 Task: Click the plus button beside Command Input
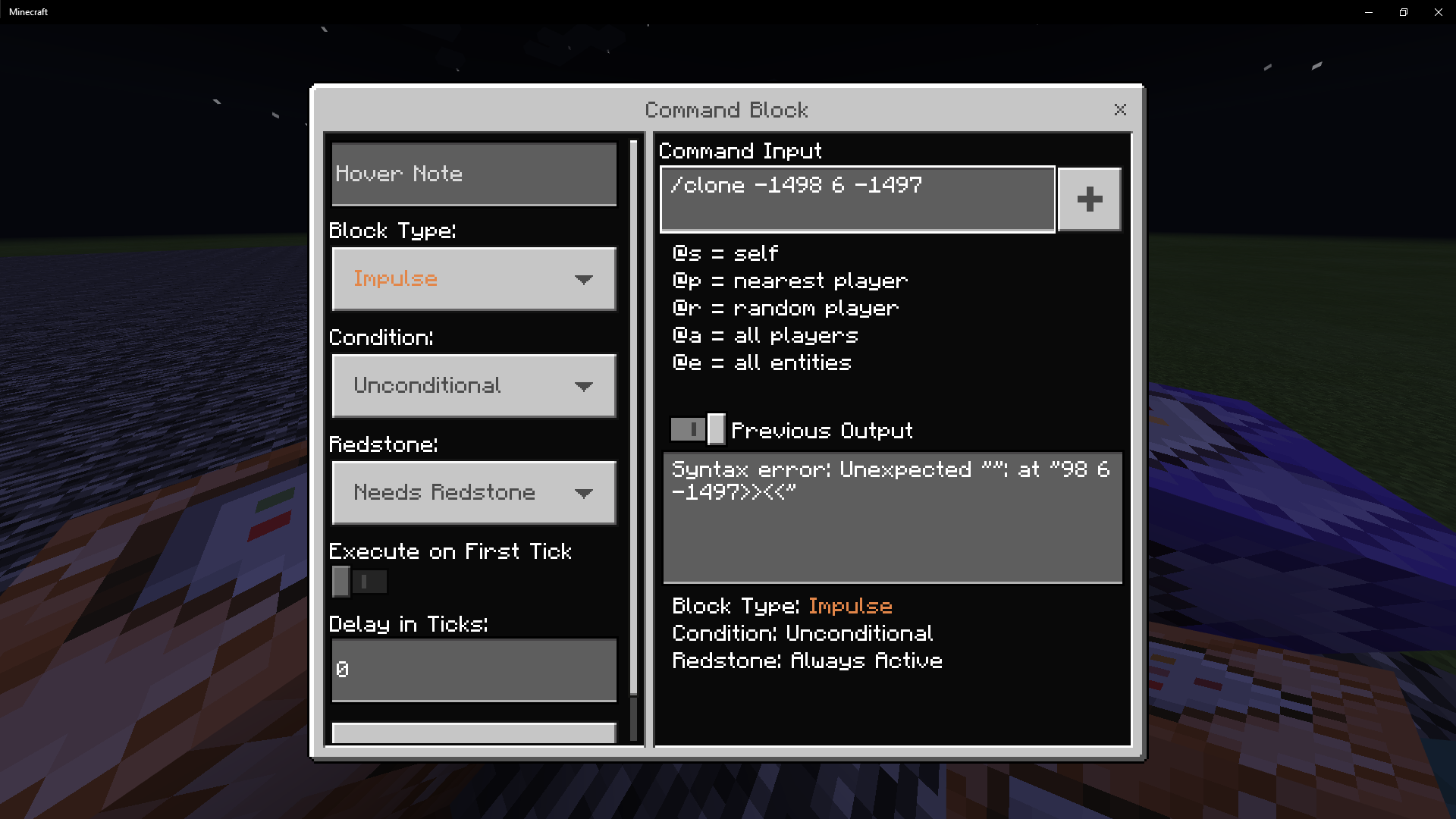pos(1089,199)
